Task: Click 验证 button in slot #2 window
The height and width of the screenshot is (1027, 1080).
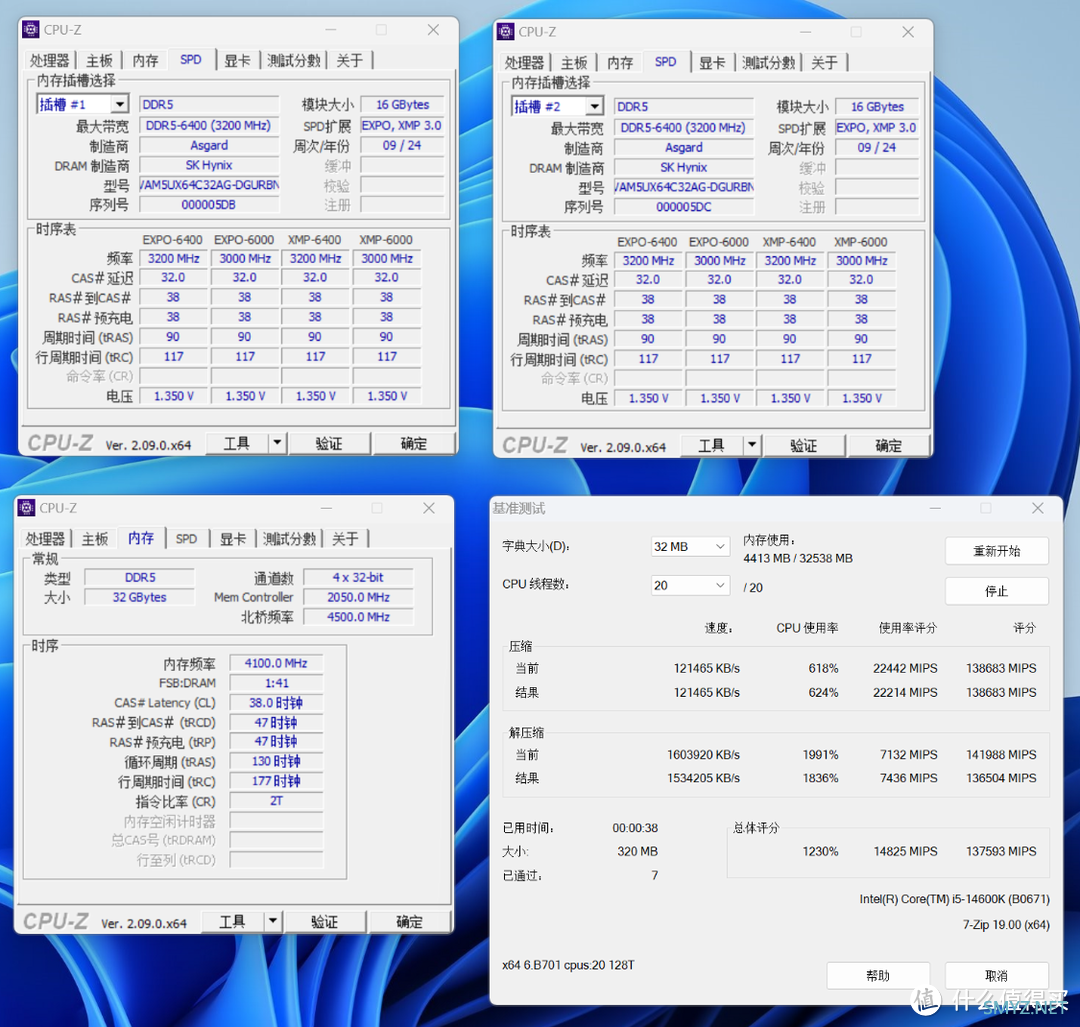Action: click(803, 445)
